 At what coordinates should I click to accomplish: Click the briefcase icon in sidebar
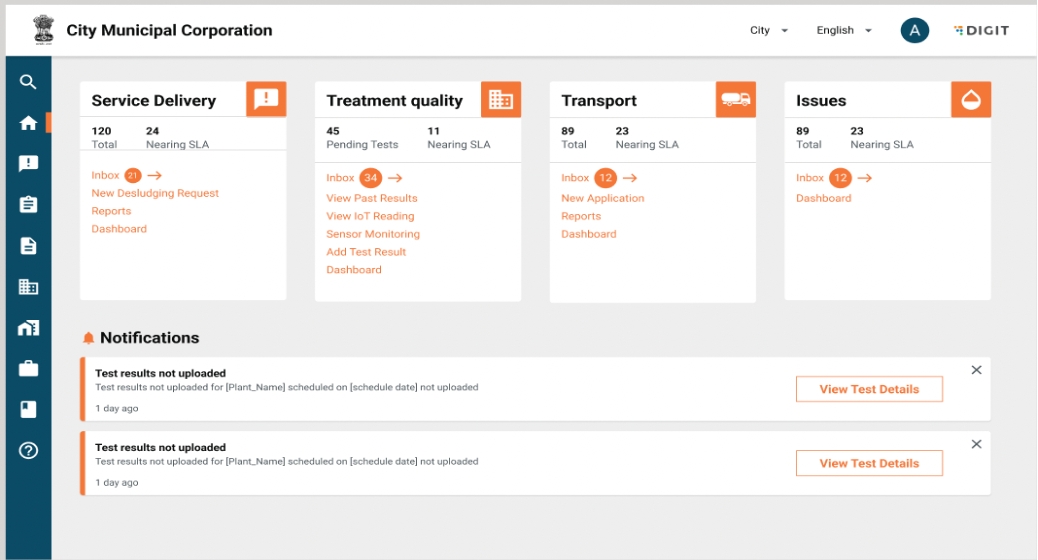(28, 369)
